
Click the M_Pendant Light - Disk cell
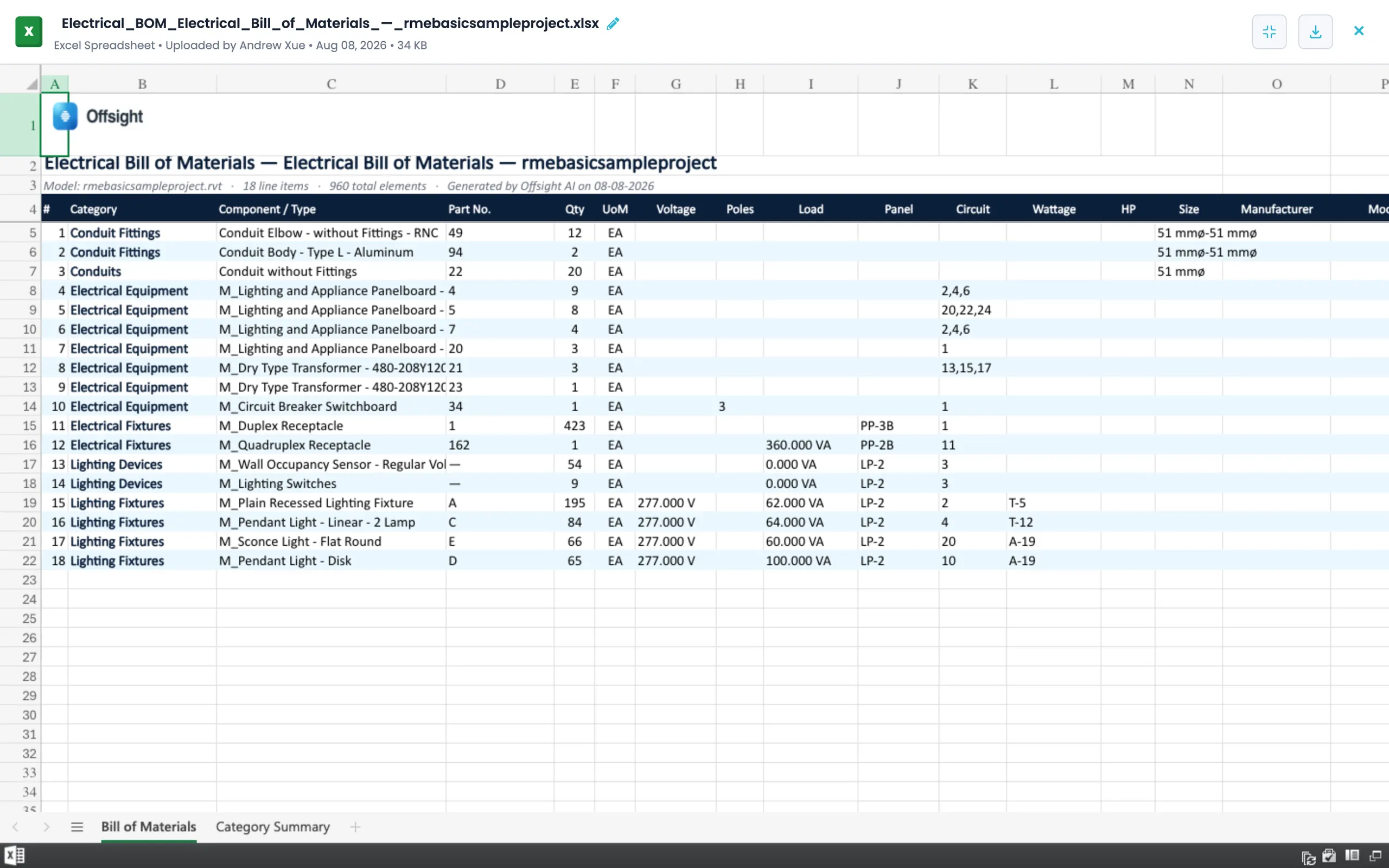click(x=331, y=561)
